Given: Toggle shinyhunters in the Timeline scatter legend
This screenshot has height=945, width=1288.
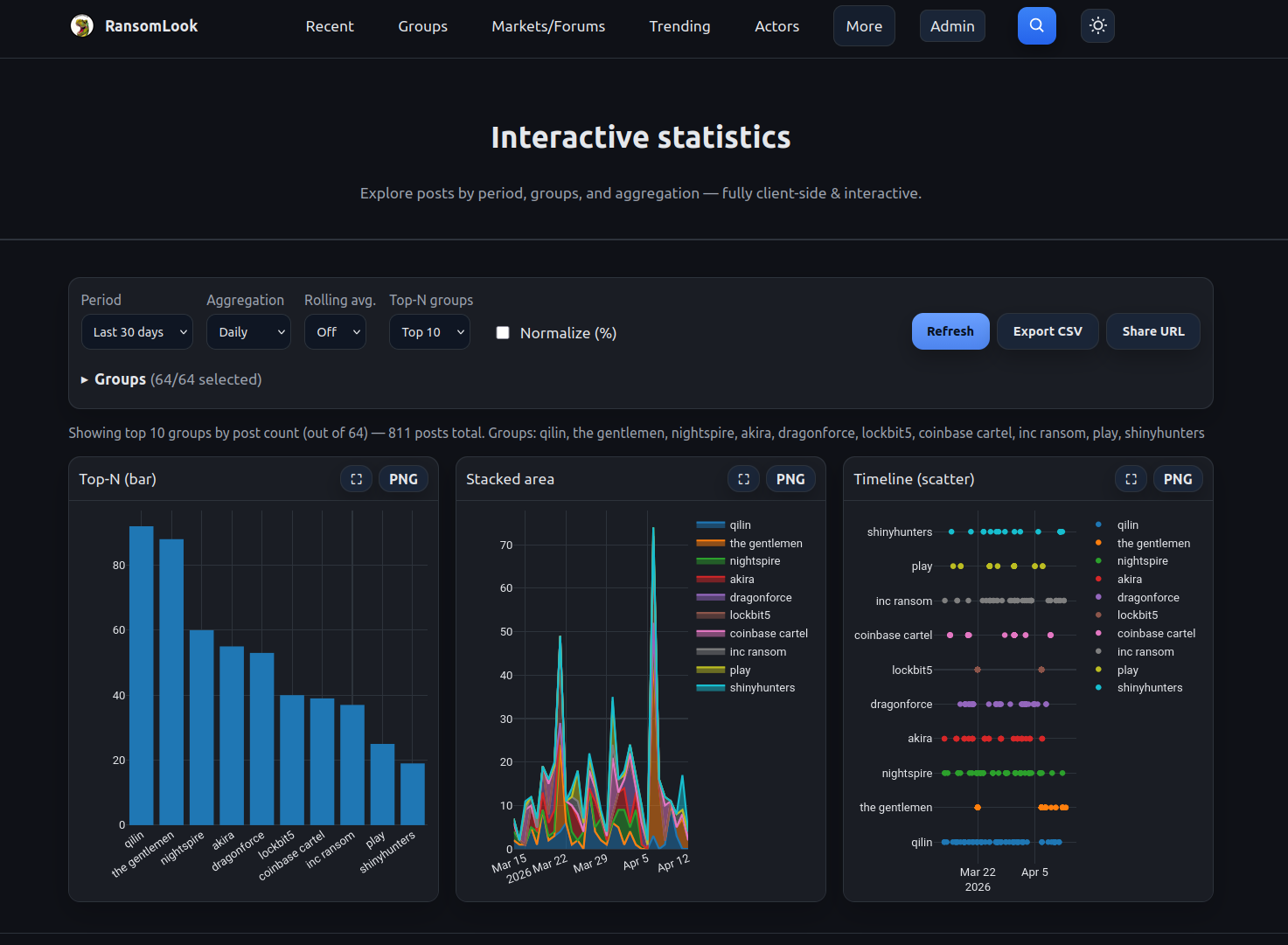Looking at the screenshot, I should pyautogui.click(x=1149, y=688).
